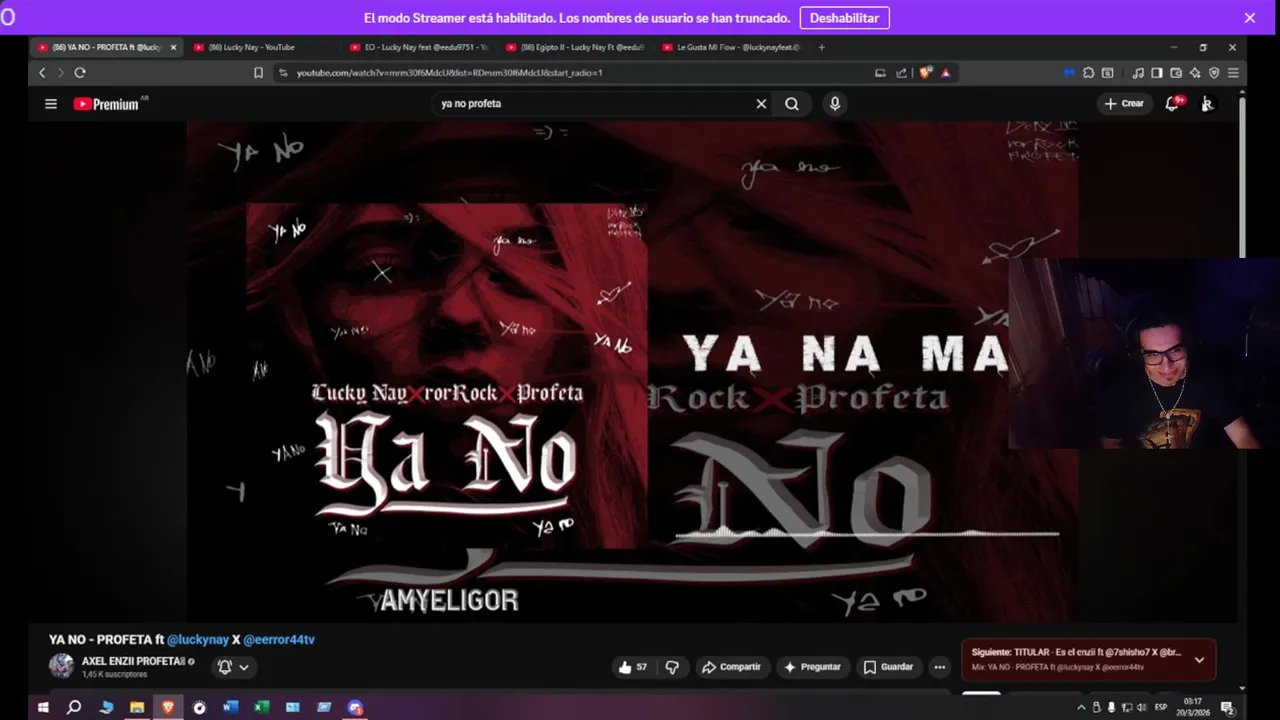
Task: Open the Windows Start menu
Action: coord(43,707)
